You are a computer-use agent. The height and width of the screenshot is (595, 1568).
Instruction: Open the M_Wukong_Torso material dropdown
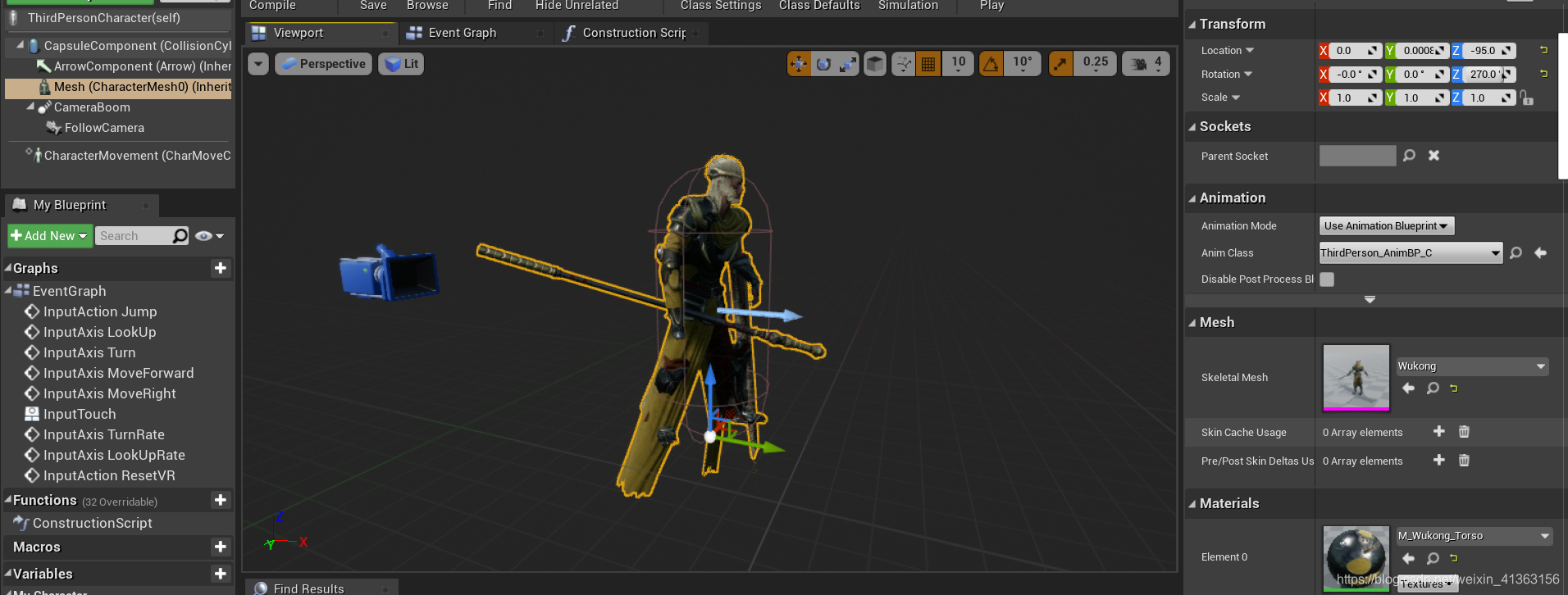pyautogui.click(x=1475, y=536)
